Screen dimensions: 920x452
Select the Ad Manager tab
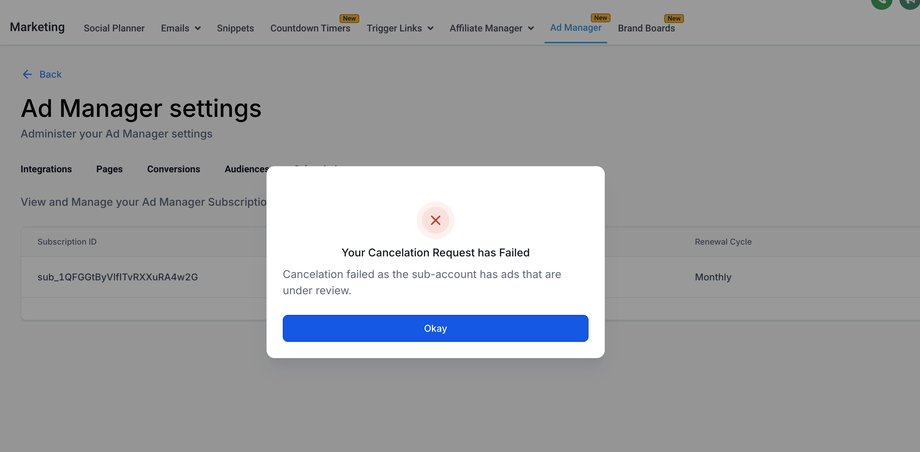575,28
